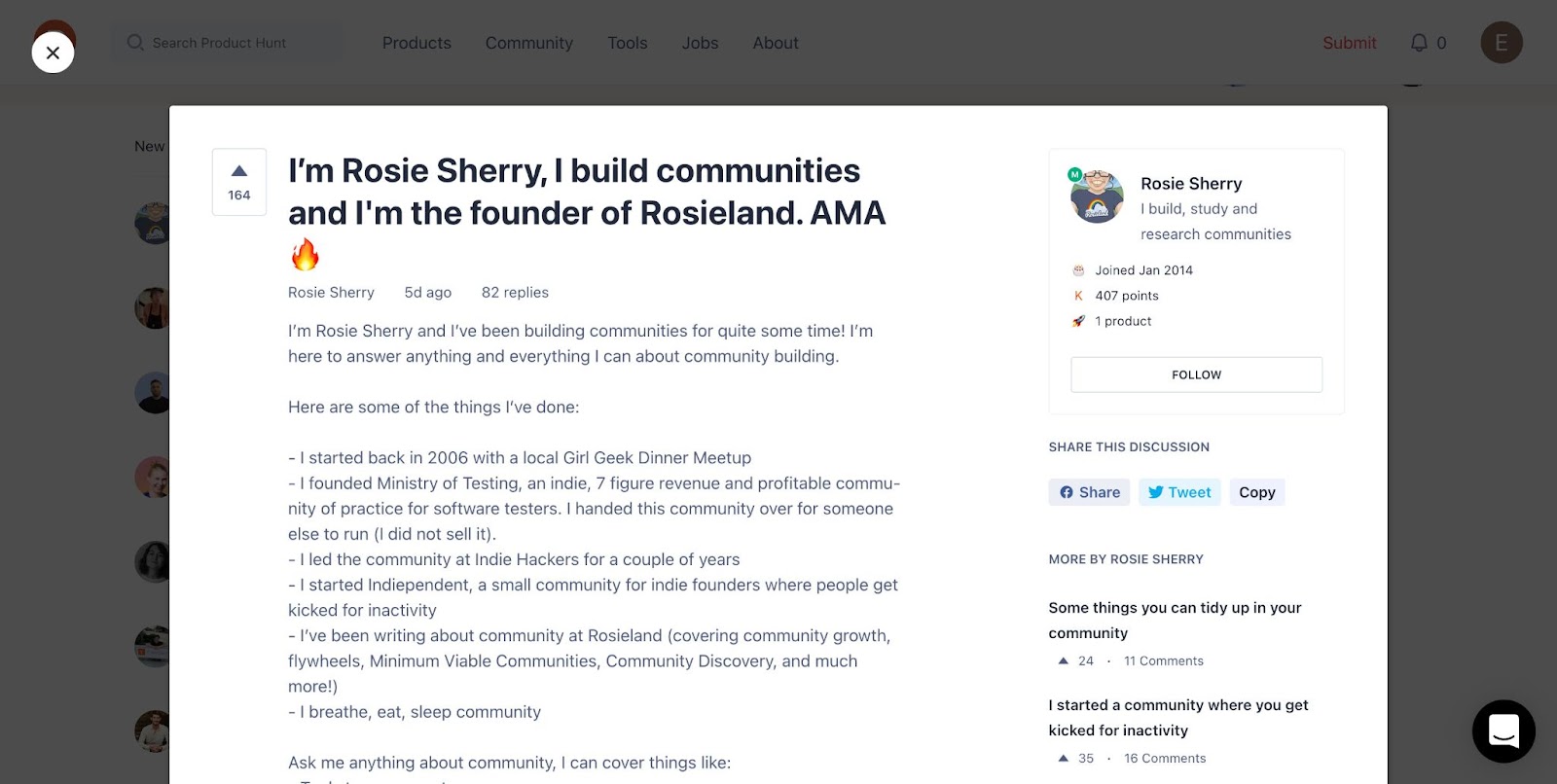Screen dimensions: 1557x784
Task: Click the 'New' tab behind the modal
Action: [x=149, y=146]
